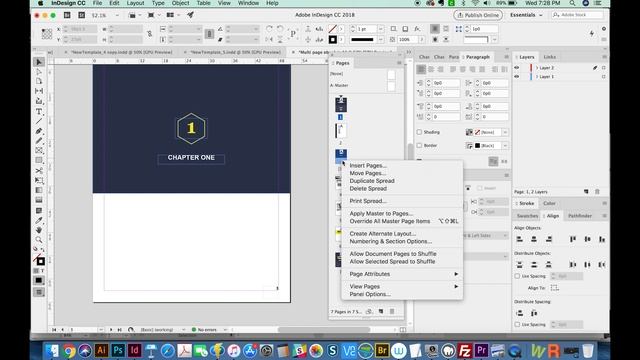Screen dimensions: 640x360
Task: Open Border color dropdown
Action: coord(505,146)
